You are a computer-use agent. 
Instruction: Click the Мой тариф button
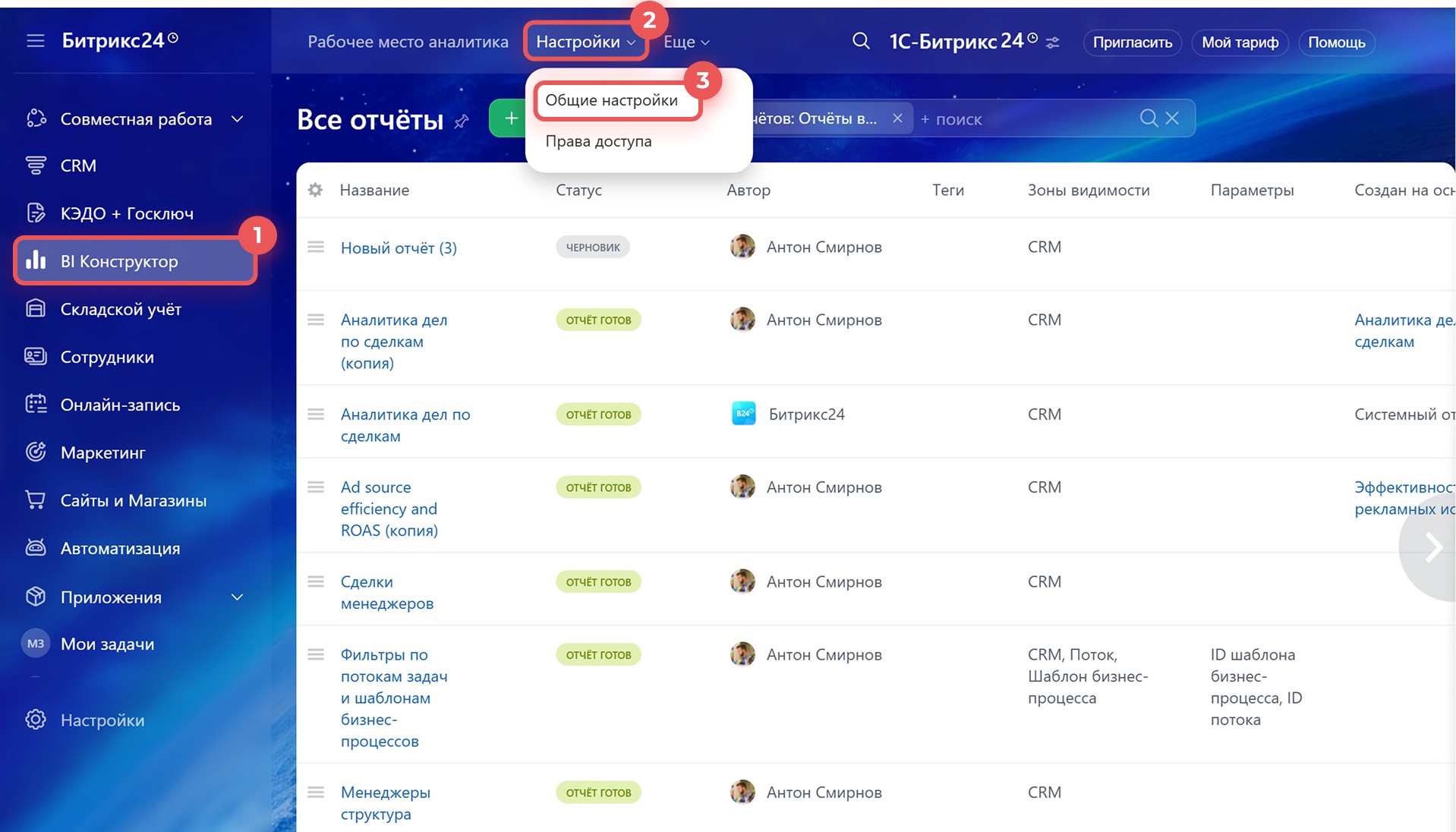tap(1240, 43)
